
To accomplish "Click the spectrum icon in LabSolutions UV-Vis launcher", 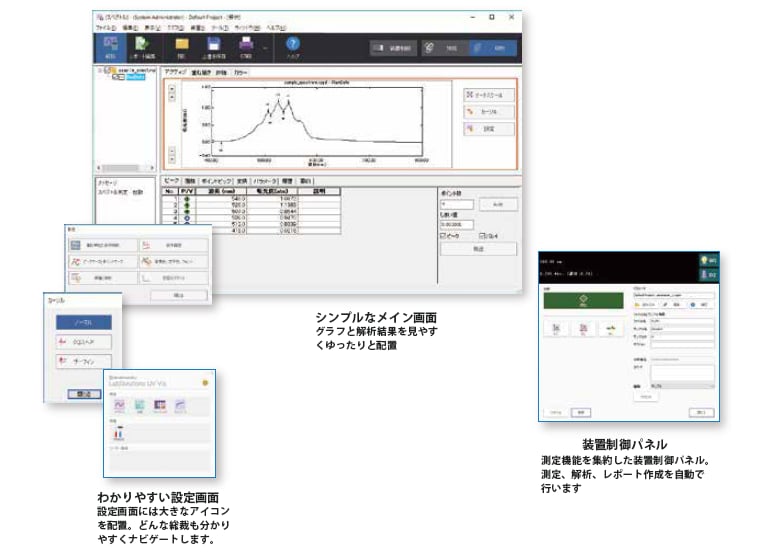I will (x=119, y=406).
